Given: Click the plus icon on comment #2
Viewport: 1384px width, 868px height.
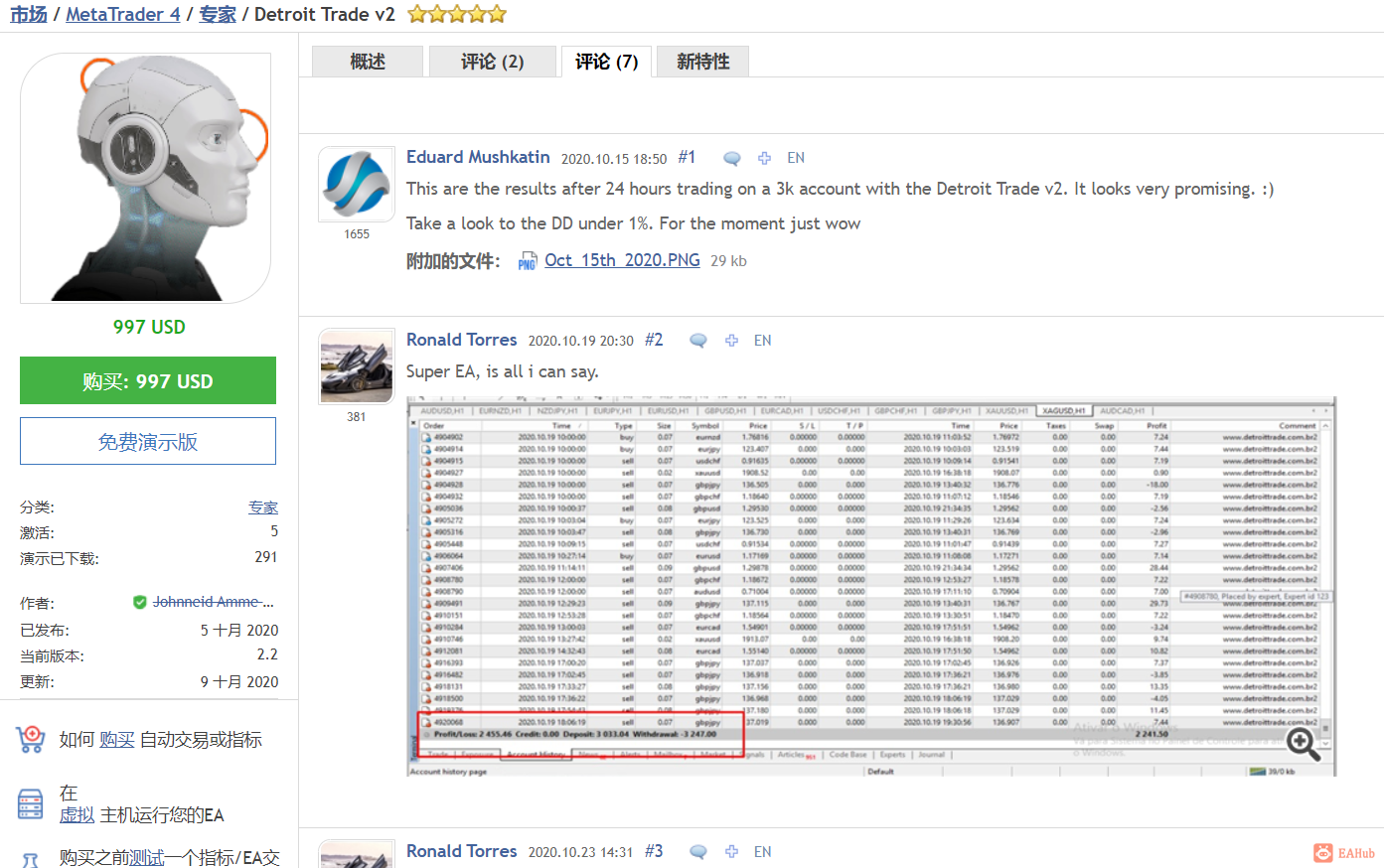Looking at the screenshot, I should pyautogui.click(x=731, y=341).
